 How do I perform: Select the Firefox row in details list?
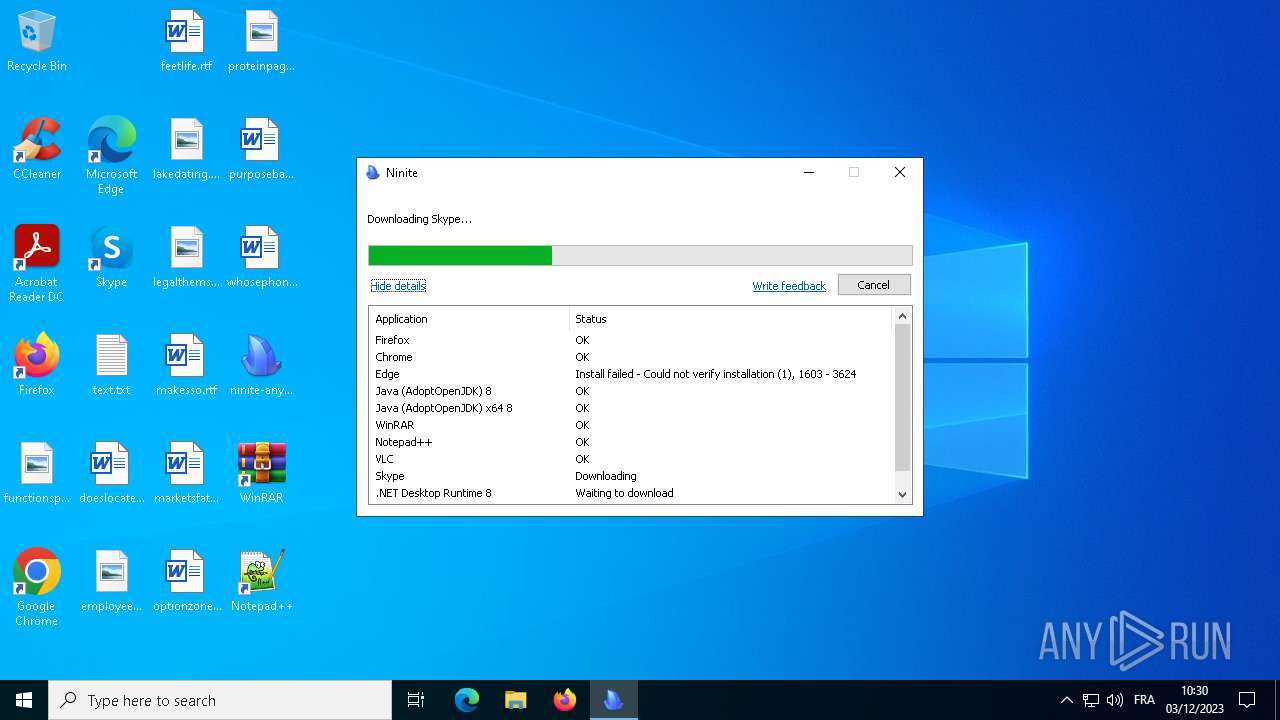click(631, 340)
